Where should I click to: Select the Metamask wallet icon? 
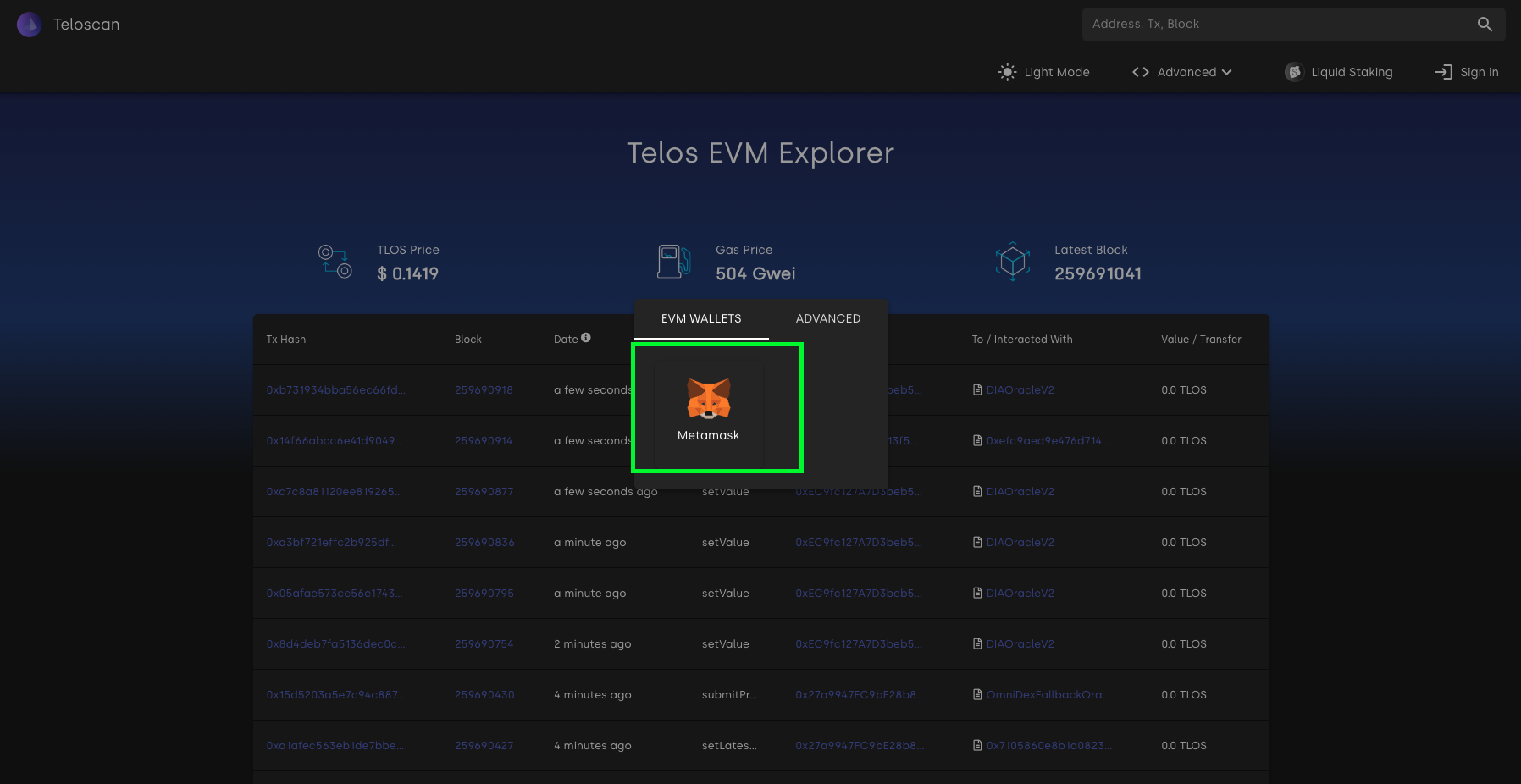pyautogui.click(x=708, y=400)
